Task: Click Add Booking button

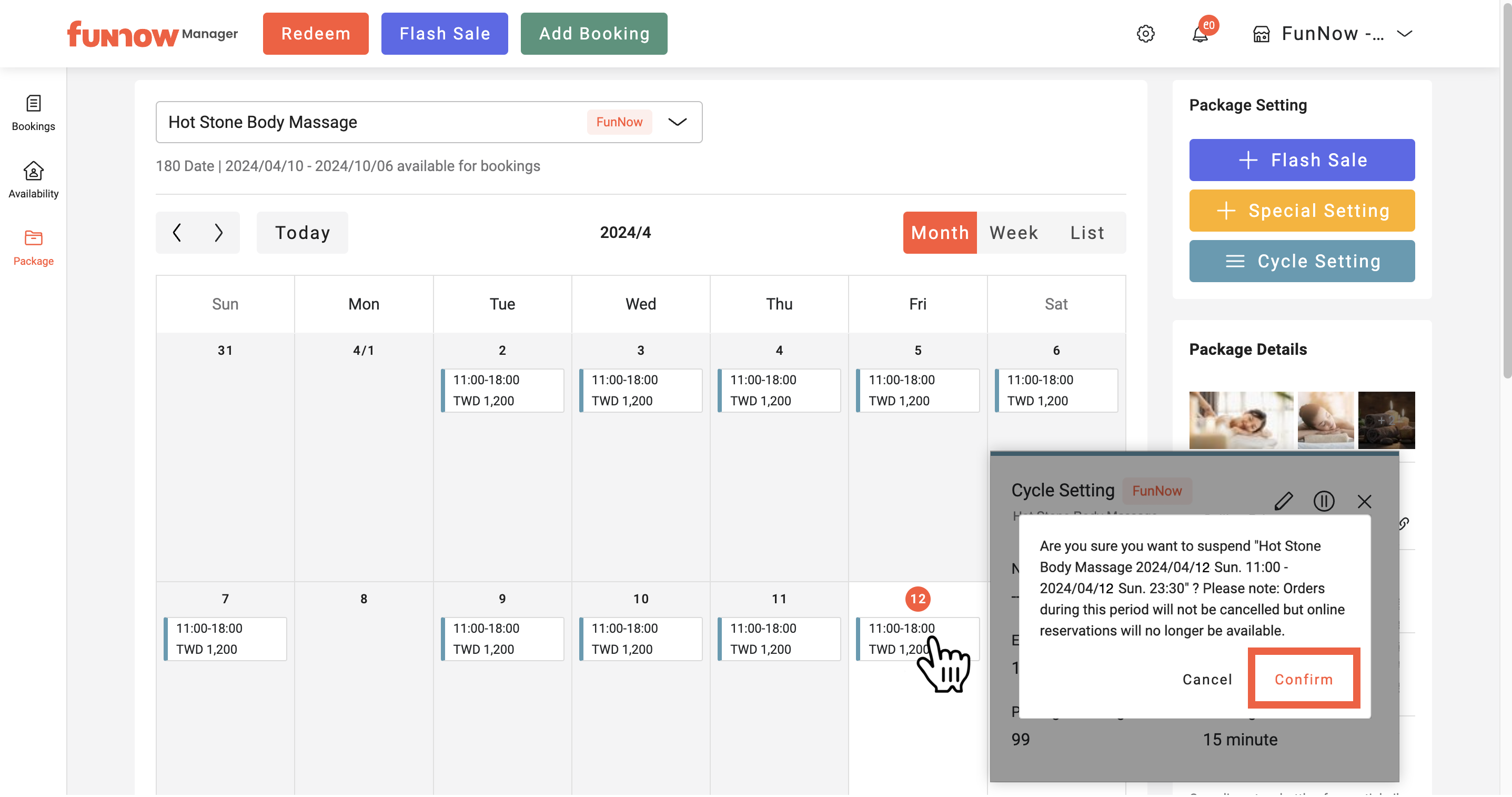Action: point(594,34)
